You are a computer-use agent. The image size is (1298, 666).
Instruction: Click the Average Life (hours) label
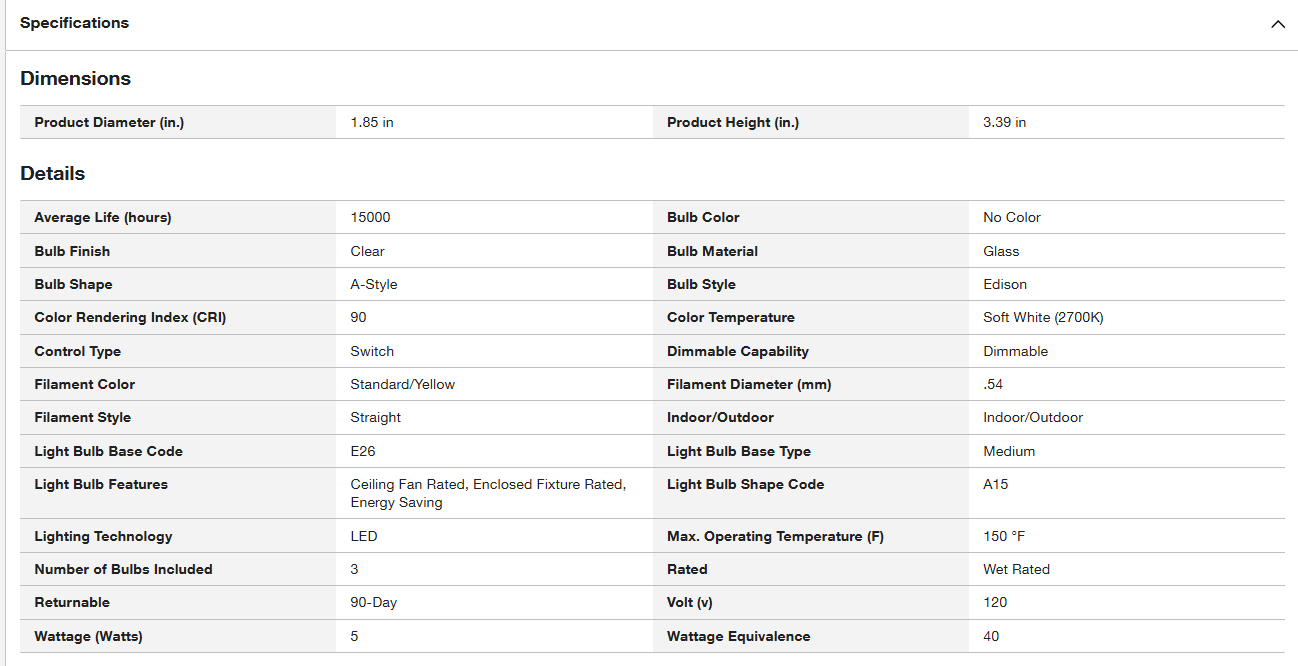coord(103,217)
